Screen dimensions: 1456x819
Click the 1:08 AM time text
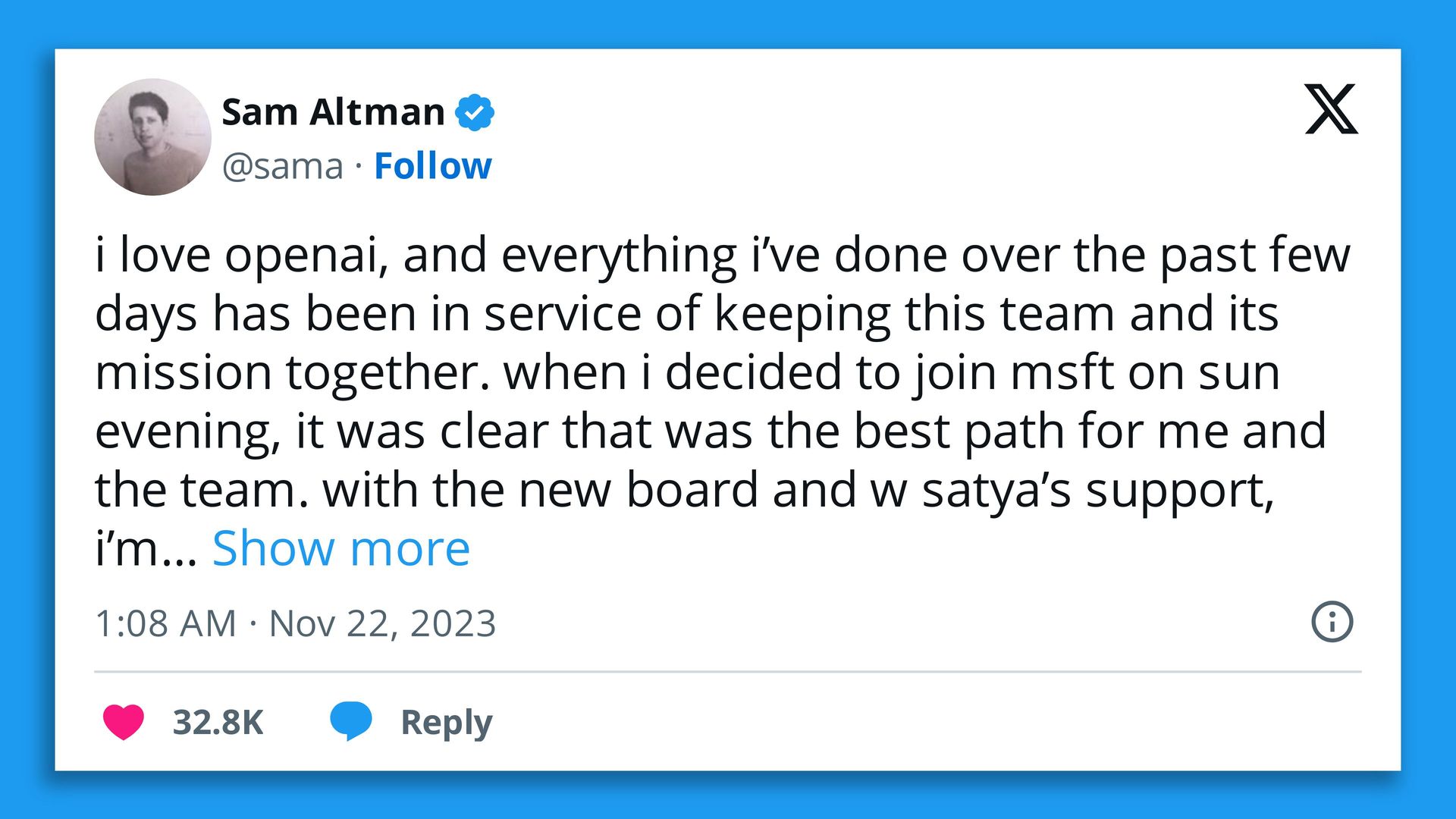point(165,623)
